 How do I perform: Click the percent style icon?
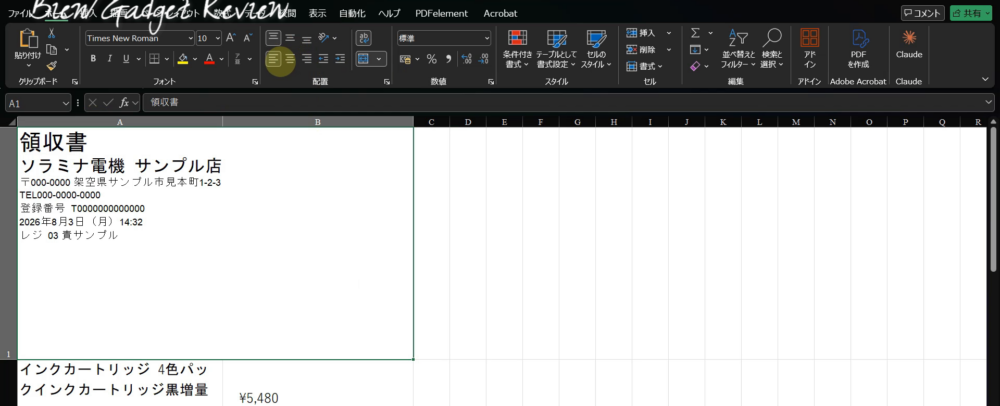tap(432, 59)
